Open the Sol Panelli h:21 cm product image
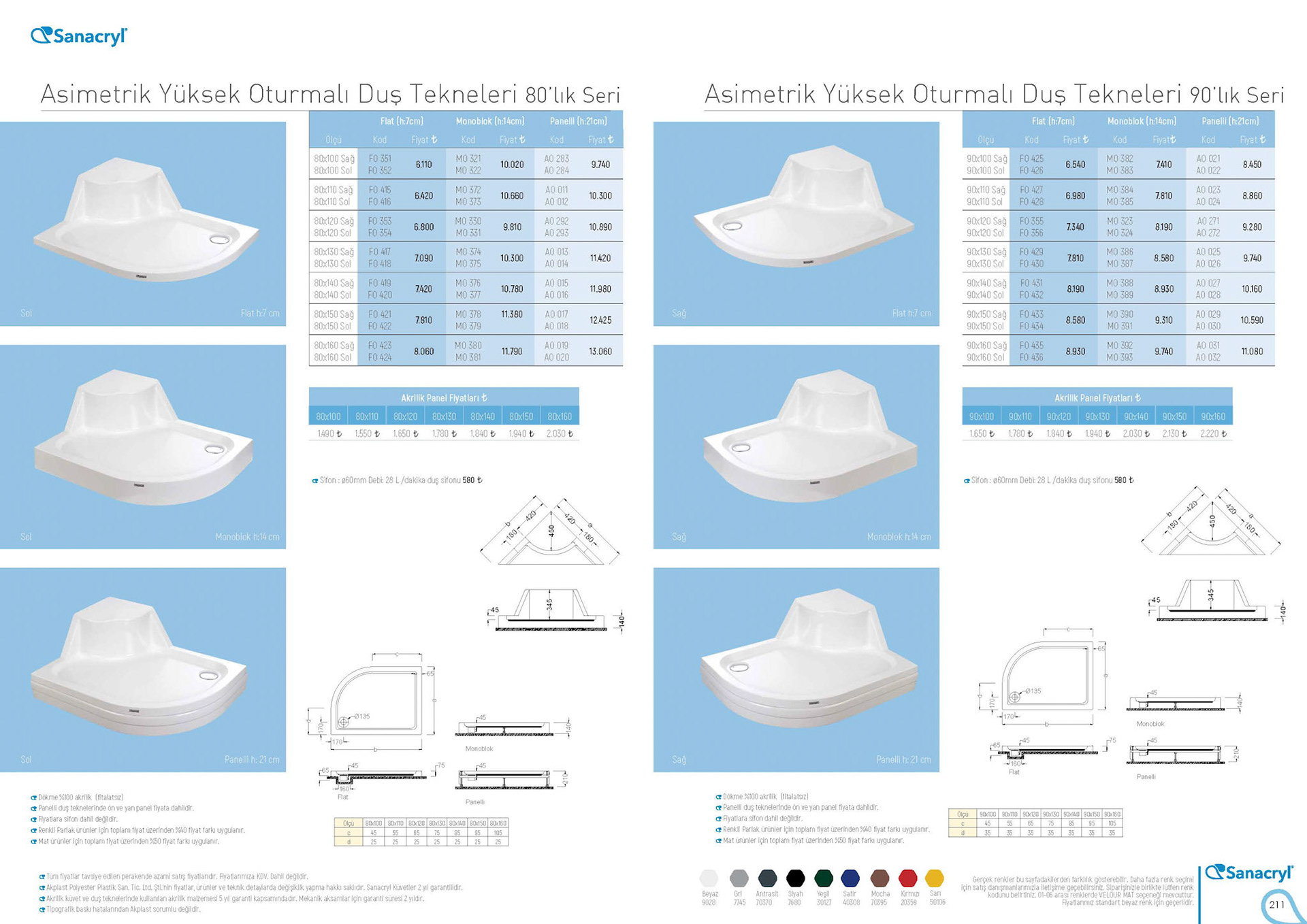 [x=143, y=670]
